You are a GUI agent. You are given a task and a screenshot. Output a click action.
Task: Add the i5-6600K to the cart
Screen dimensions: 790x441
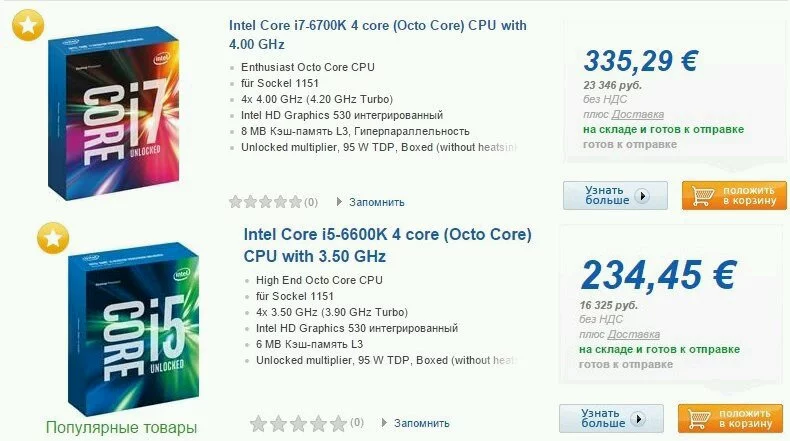pyautogui.click(x=731, y=419)
